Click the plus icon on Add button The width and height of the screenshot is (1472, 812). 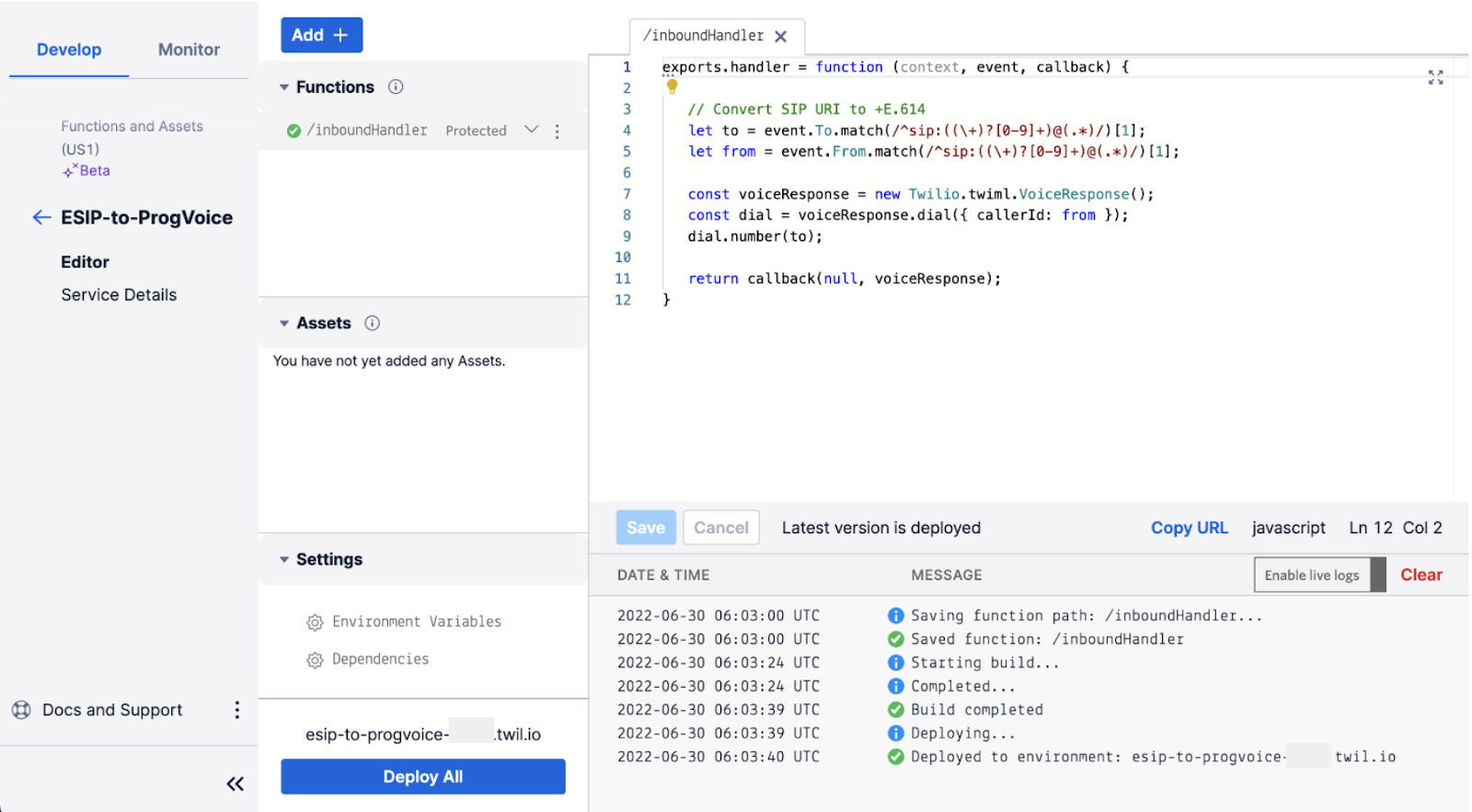pos(340,35)
